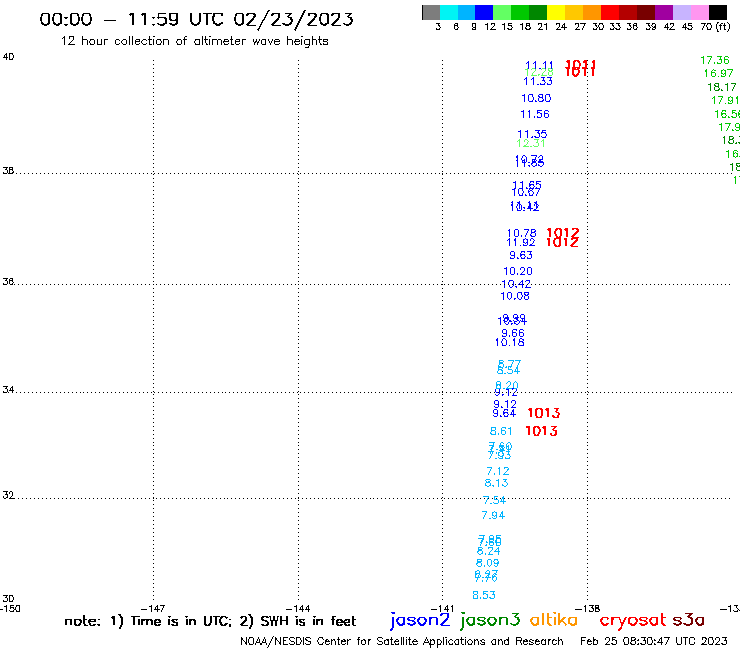Screen dimensions: 740x650
Task: Click the blue value 11.35
Action: click(532, 134)
